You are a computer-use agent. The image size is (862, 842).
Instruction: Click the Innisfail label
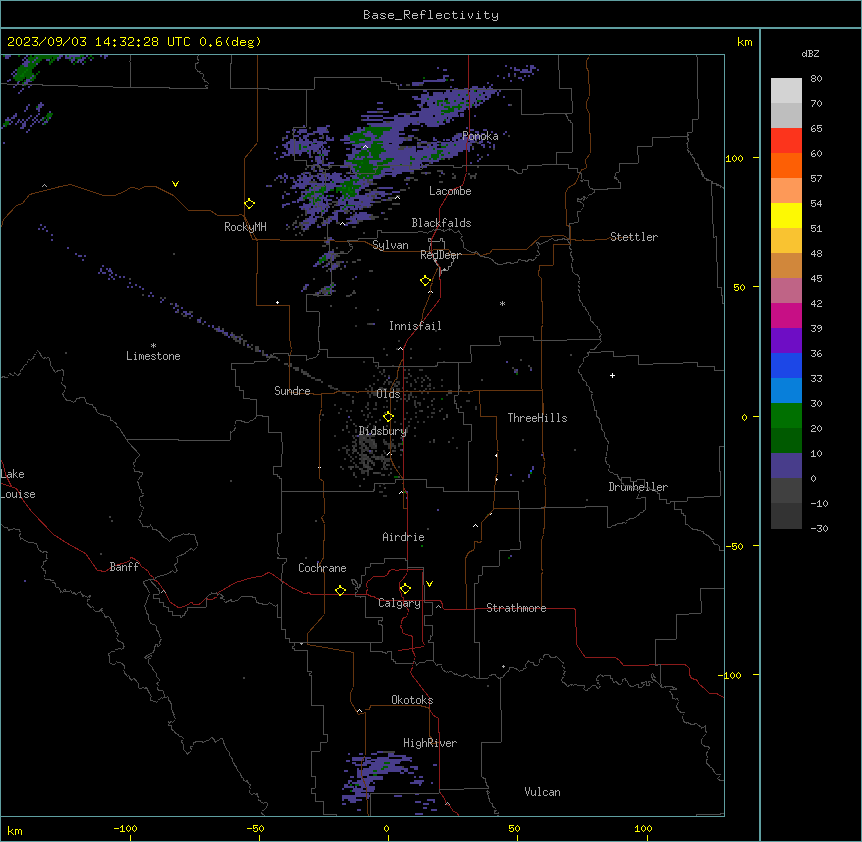click(415, 326)
